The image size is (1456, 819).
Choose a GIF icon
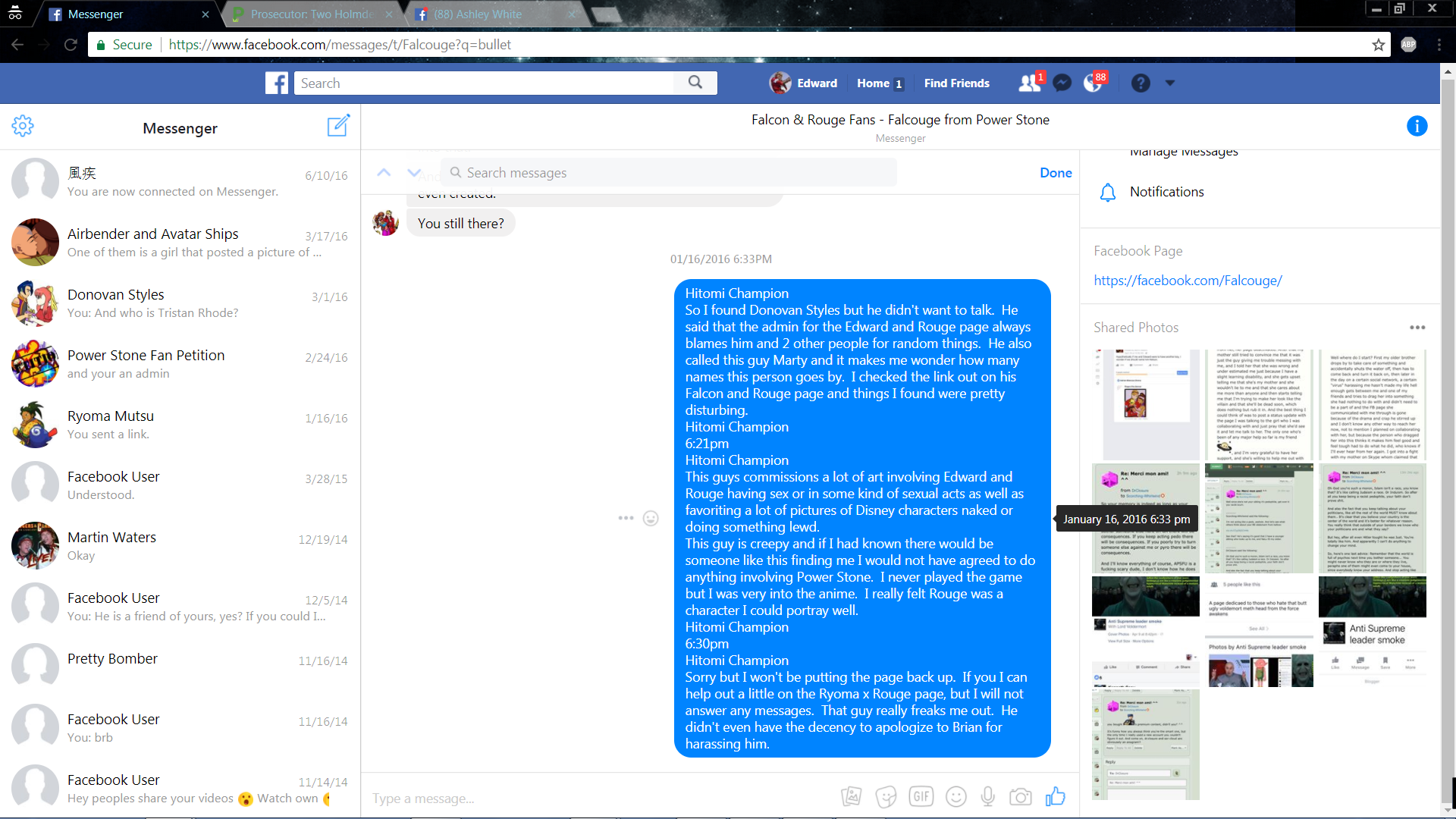[x=921, y=796]
